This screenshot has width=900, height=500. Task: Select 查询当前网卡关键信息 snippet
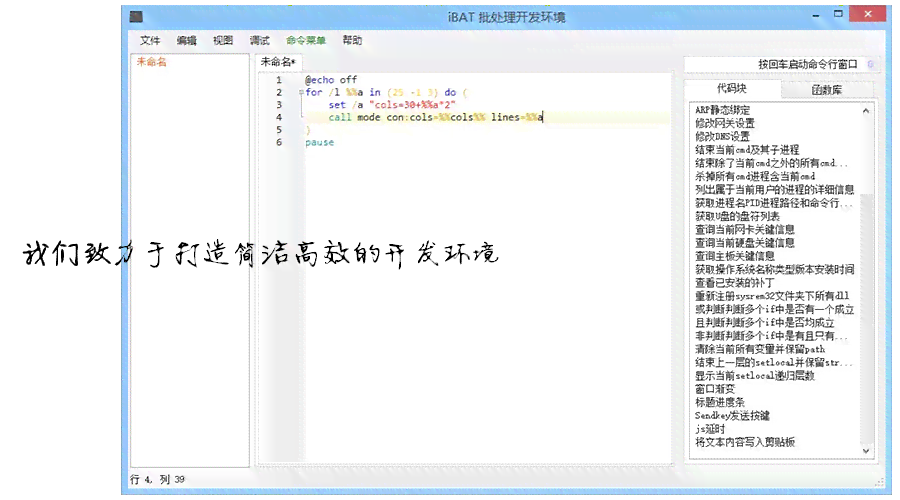click(x=745, y=230)
